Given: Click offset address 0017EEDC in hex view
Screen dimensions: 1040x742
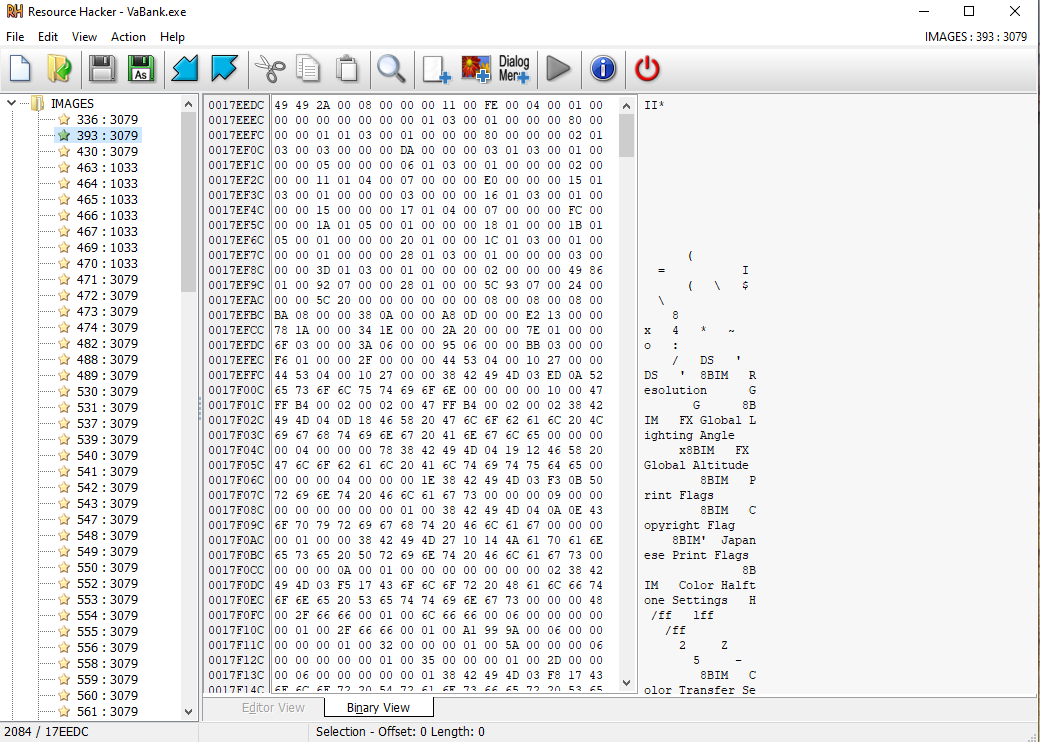Looking at the screenshot, I should click(x=236, y=105).
